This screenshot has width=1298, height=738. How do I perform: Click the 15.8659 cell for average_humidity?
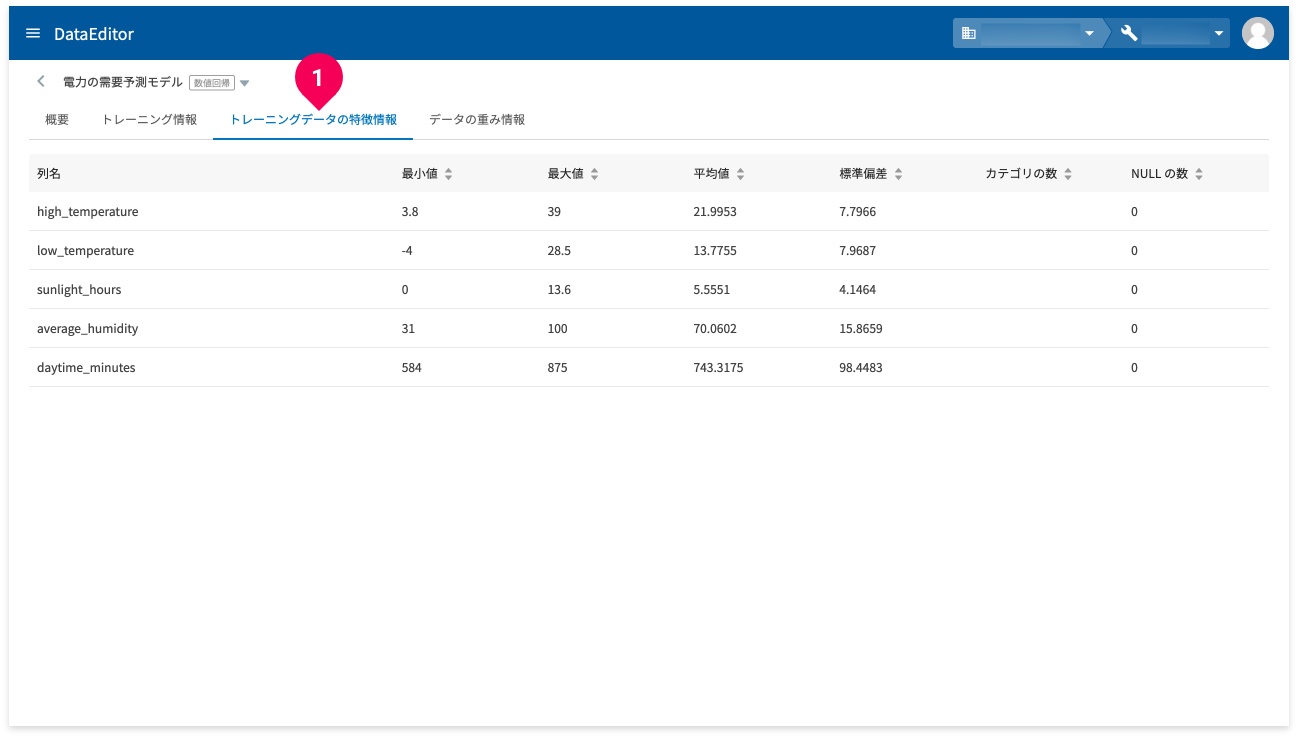[x=861, y=329]
